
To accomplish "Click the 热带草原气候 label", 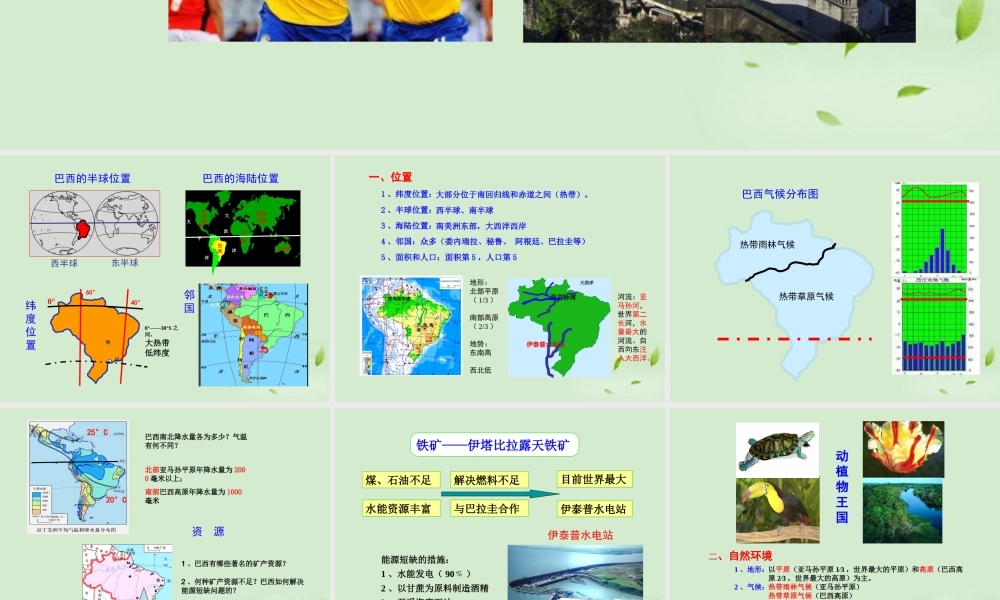I will [x=806, y=296].
